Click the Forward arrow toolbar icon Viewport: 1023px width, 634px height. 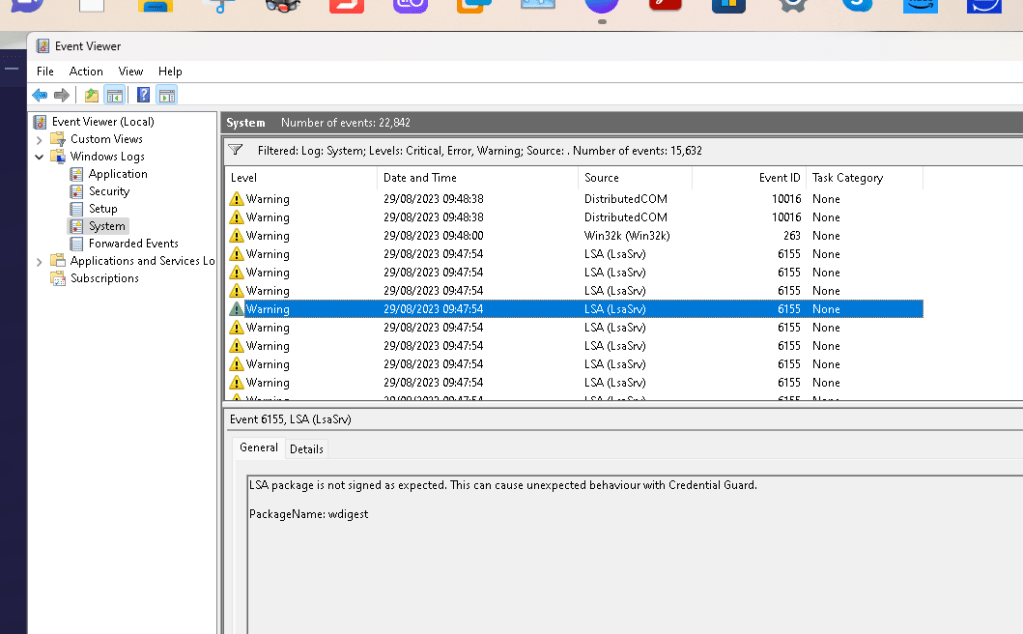click(61, 95)
